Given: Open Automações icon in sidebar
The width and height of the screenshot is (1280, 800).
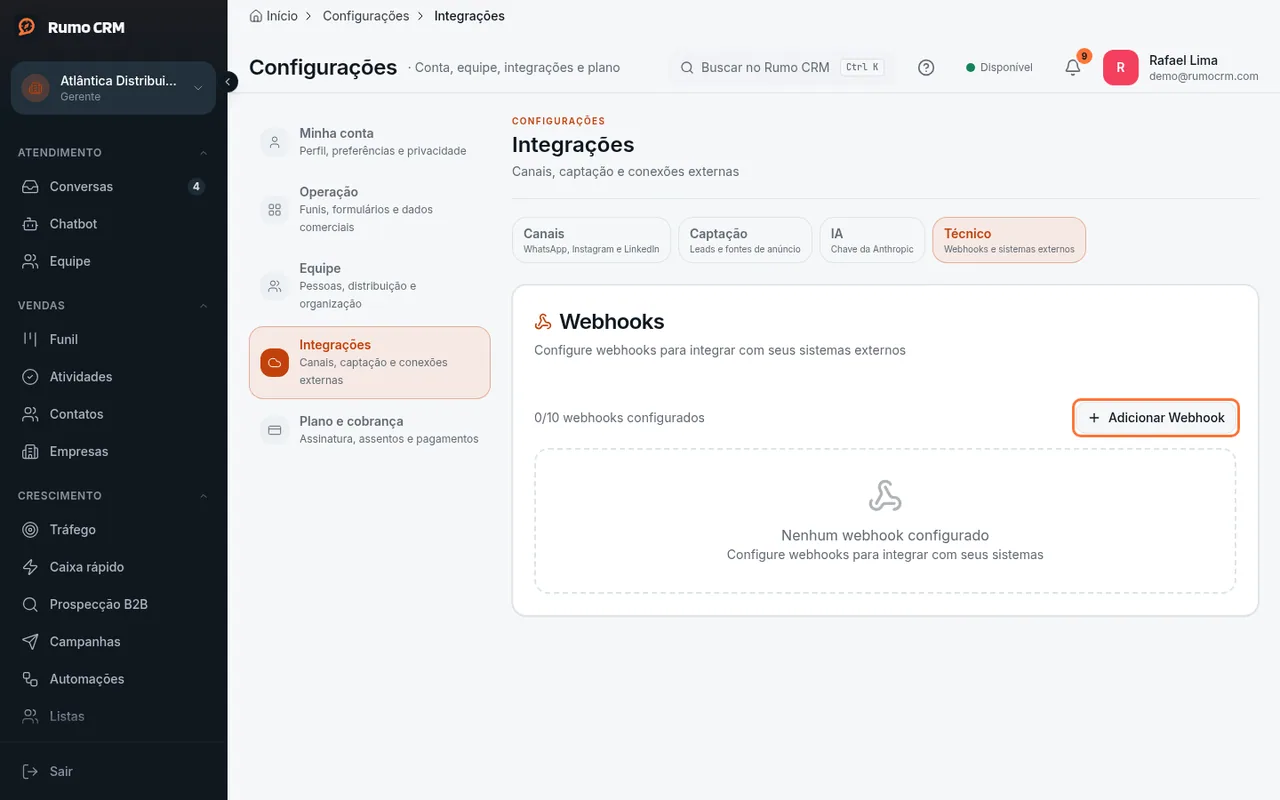Looking at the screenshot, I should 31,679.
